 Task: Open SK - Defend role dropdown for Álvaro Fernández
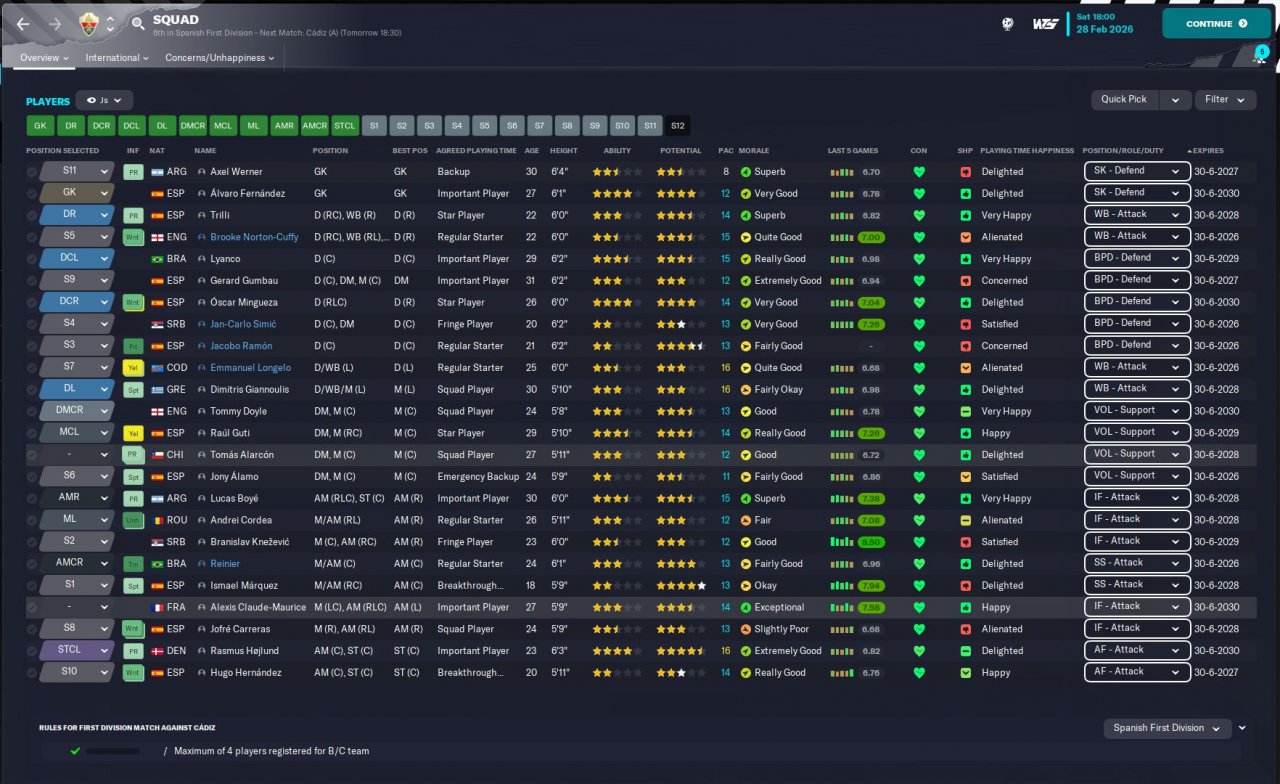pos(1137,193)
